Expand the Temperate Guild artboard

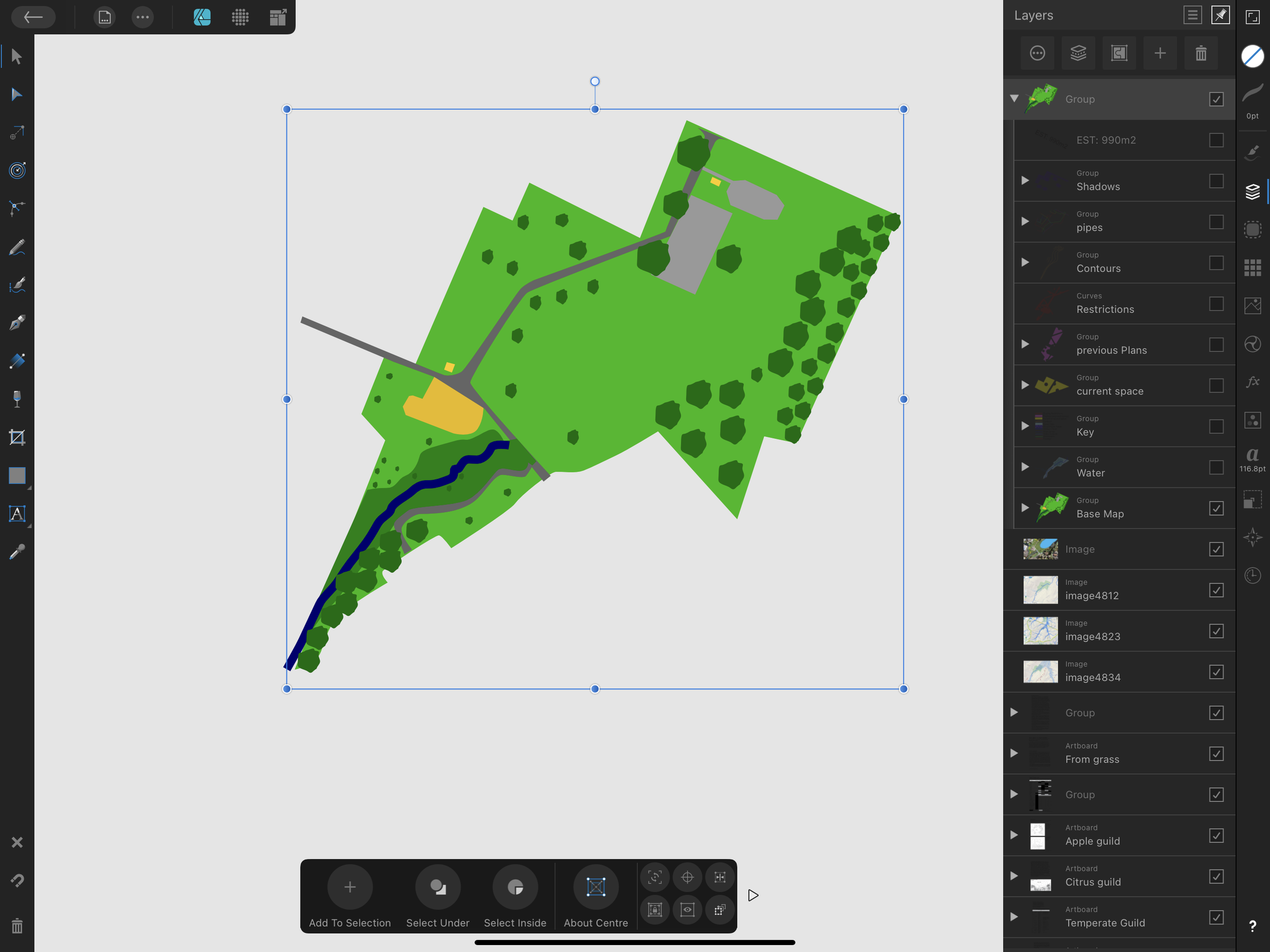[x=1013, y=918]
